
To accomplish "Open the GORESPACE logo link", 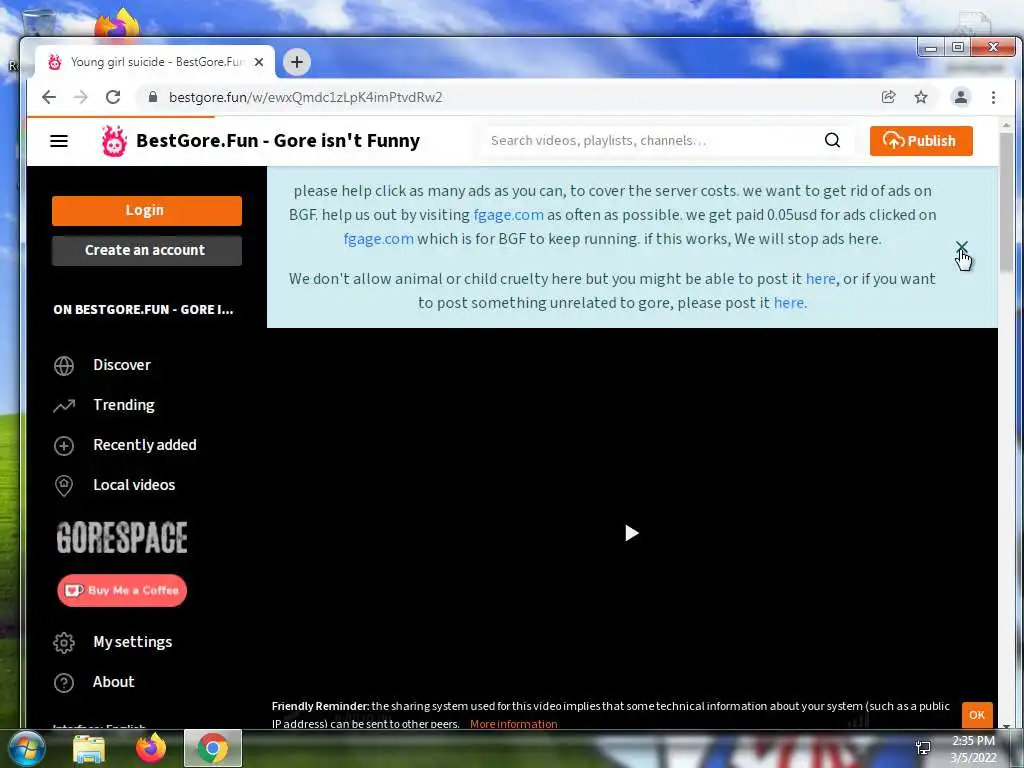I will (122, 537).
